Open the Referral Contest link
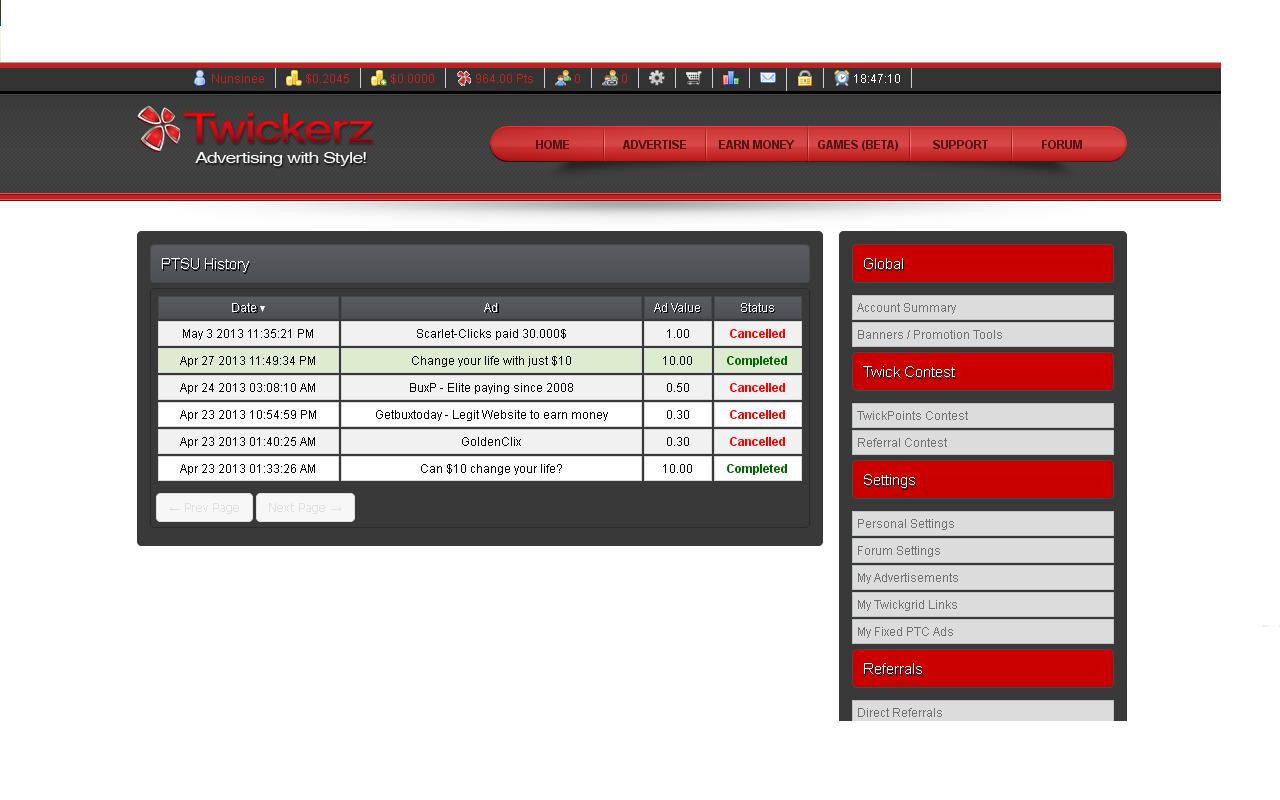Image resolution: width=1280 pixels, height=800 pixels. [x=983, y=443]
